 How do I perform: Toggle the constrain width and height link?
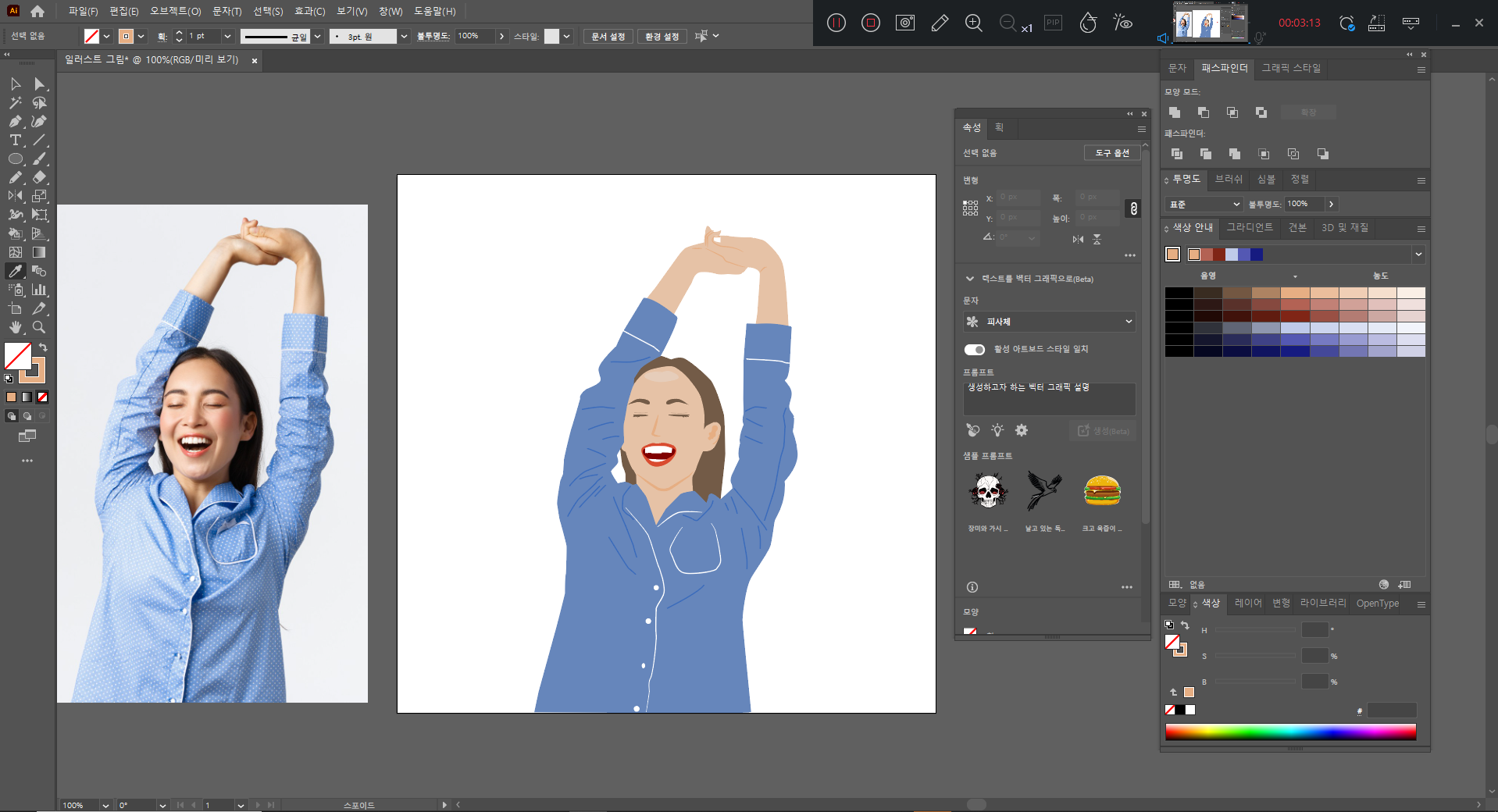1133,208
